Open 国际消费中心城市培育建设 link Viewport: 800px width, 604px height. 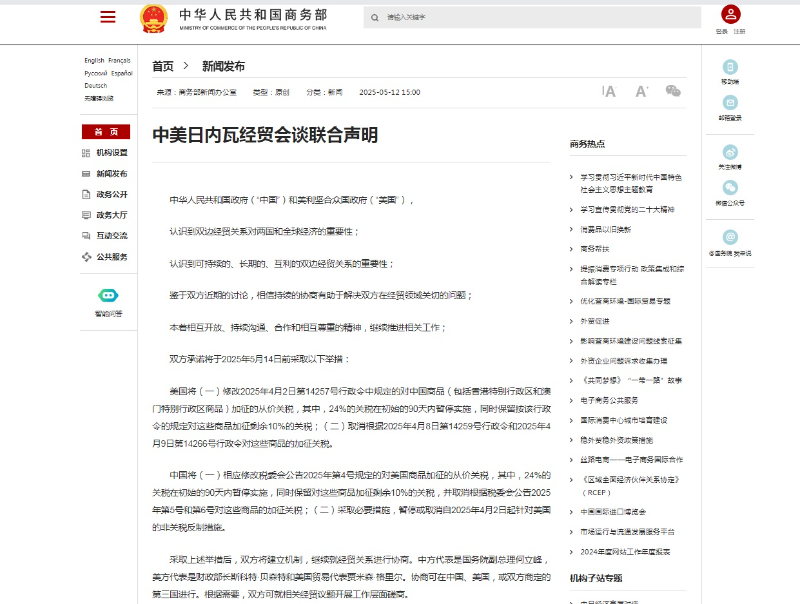click(624, 420)
